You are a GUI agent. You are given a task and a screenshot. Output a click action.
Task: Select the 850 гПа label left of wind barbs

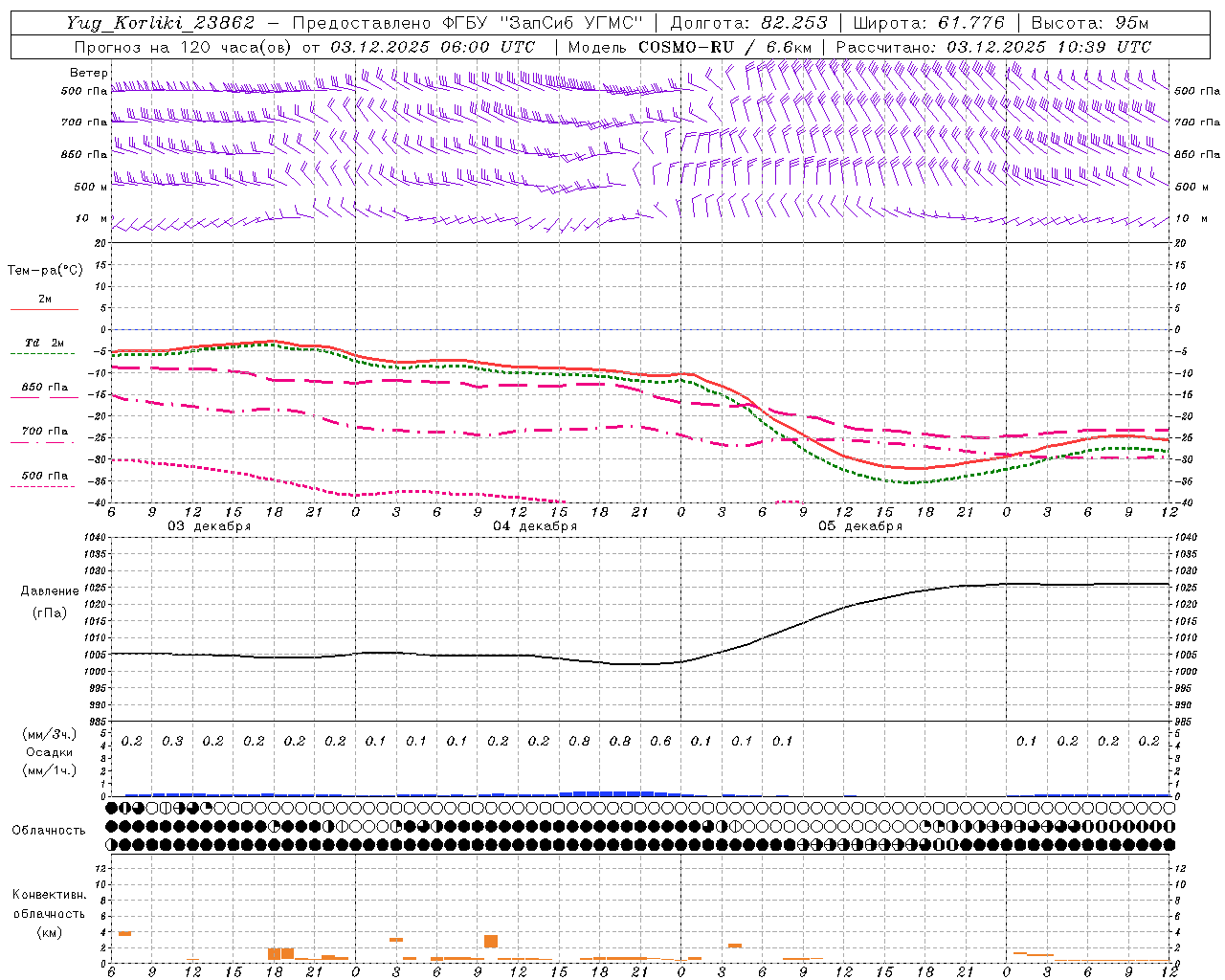click(84, 154)
